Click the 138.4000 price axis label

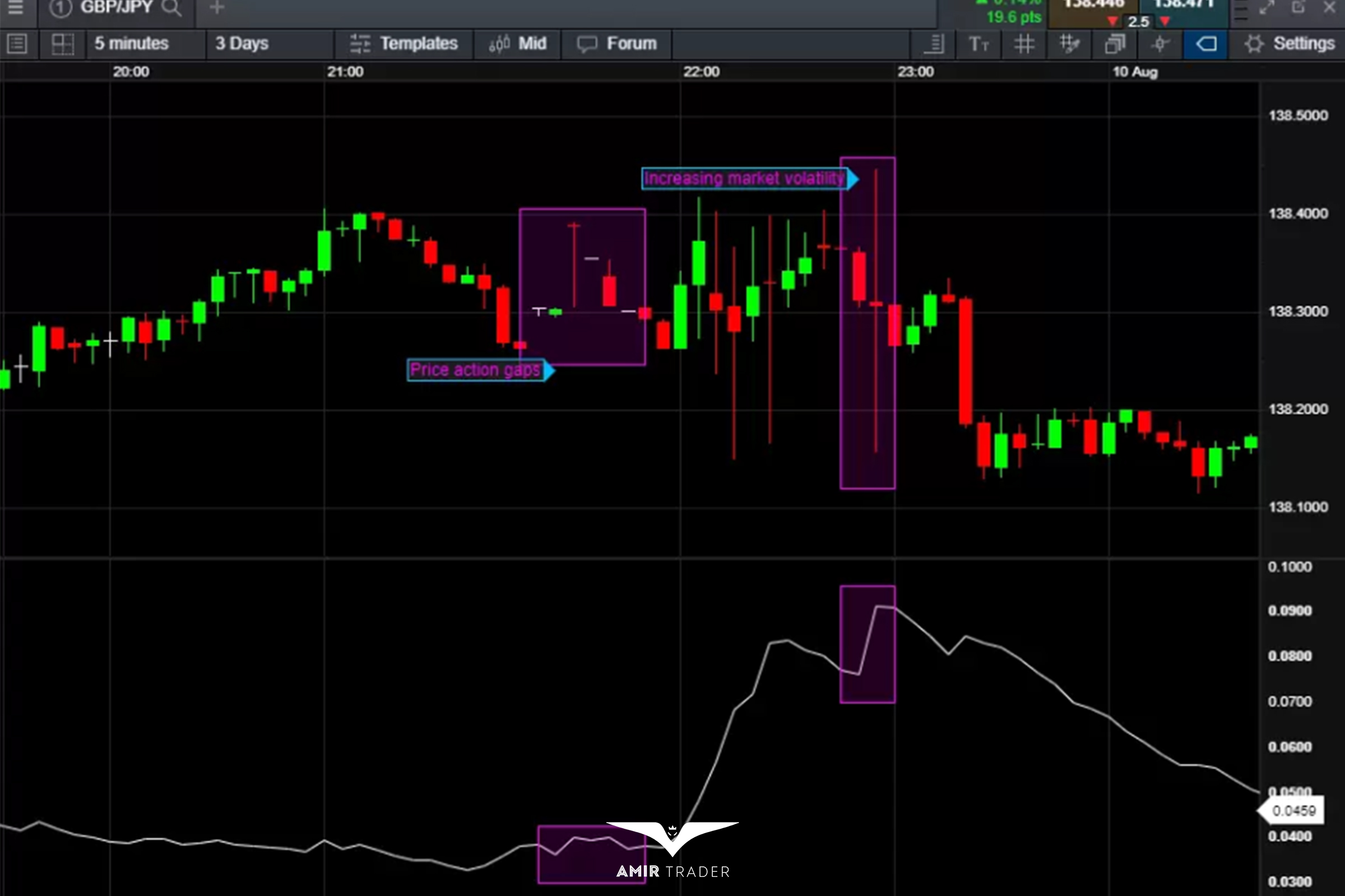(x=1298, y=213)
